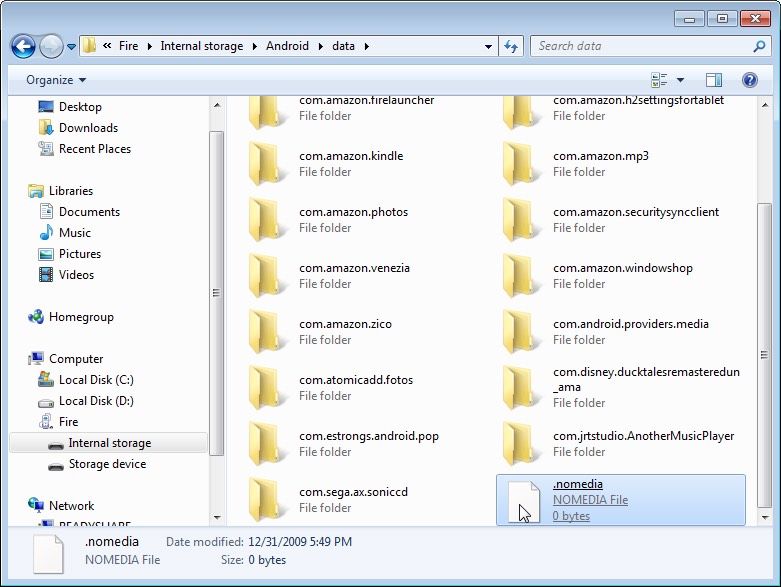Open the address bar history dropdown
The image size is (781, 587).
pyautogui.click(x=488, y=46)
